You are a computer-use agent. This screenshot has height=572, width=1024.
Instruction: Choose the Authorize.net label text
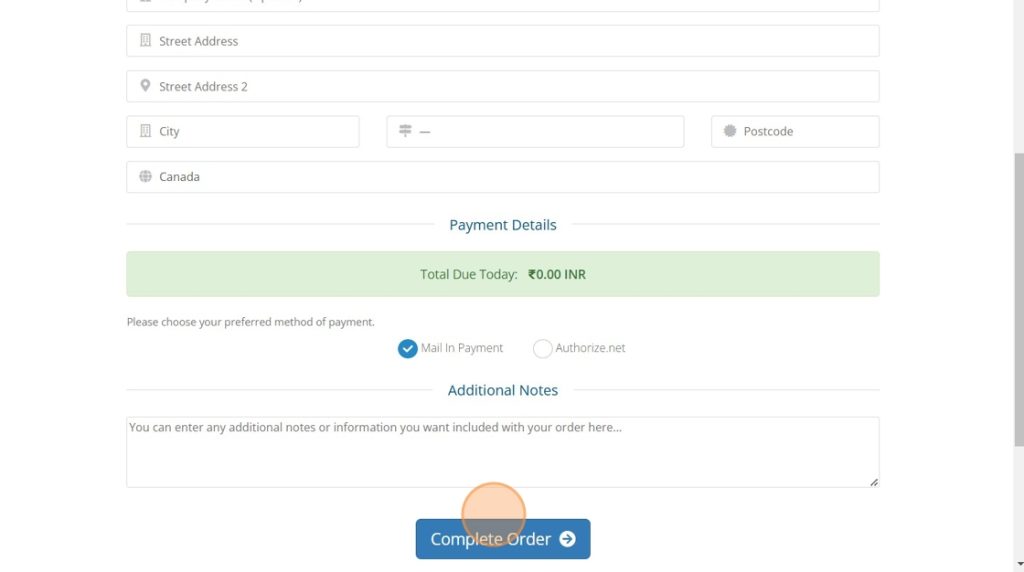(x=590, y=348)
